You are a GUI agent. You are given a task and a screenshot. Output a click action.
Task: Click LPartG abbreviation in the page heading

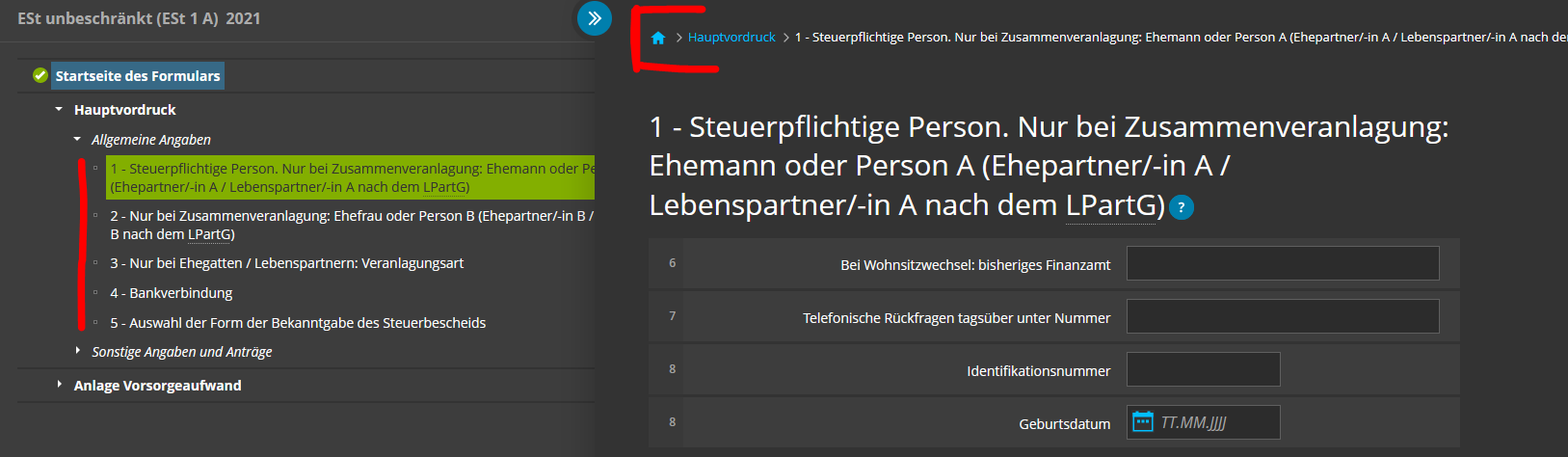[x=1110, y=205]
